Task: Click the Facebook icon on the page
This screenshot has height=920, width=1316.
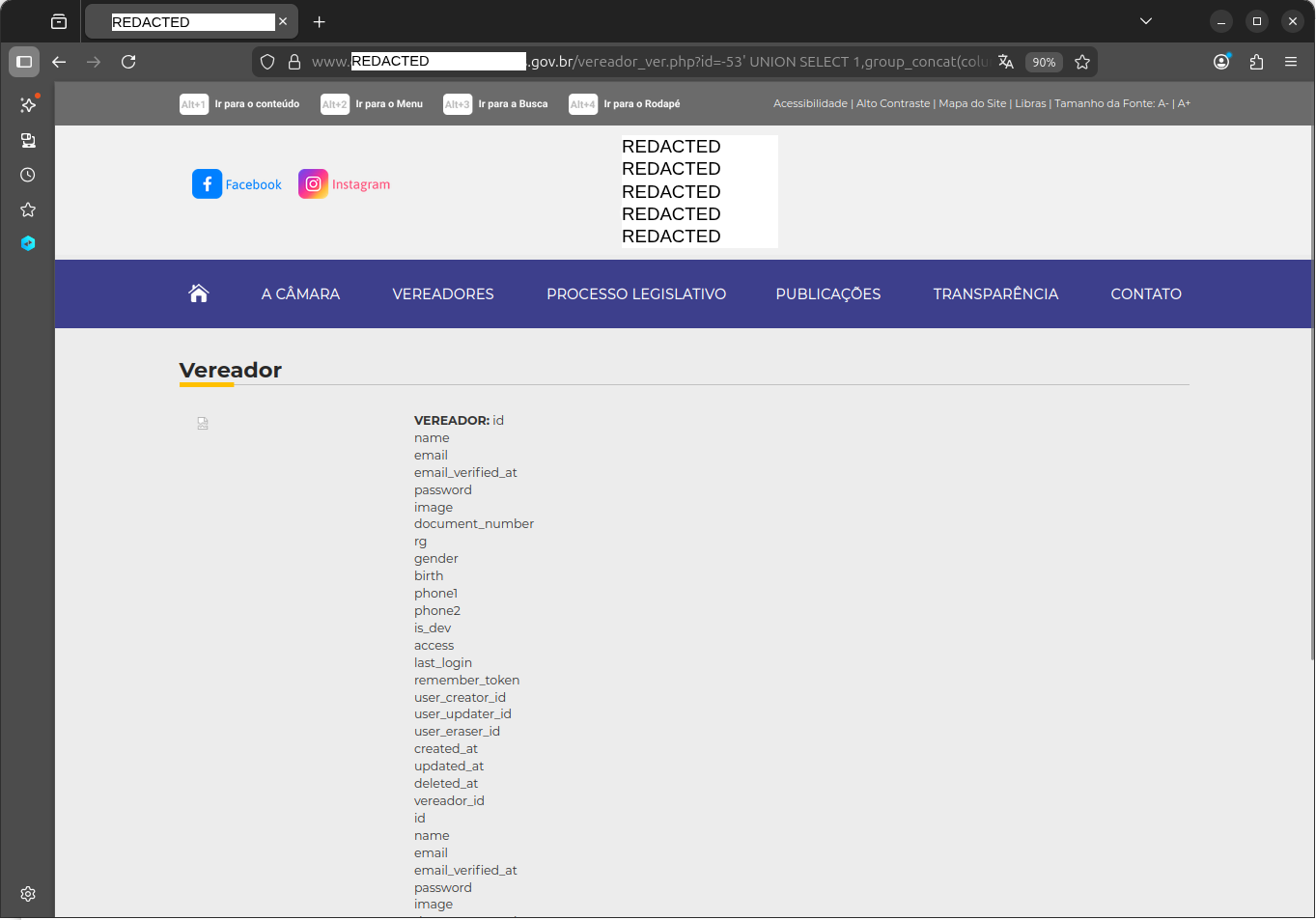Action: 207,183
